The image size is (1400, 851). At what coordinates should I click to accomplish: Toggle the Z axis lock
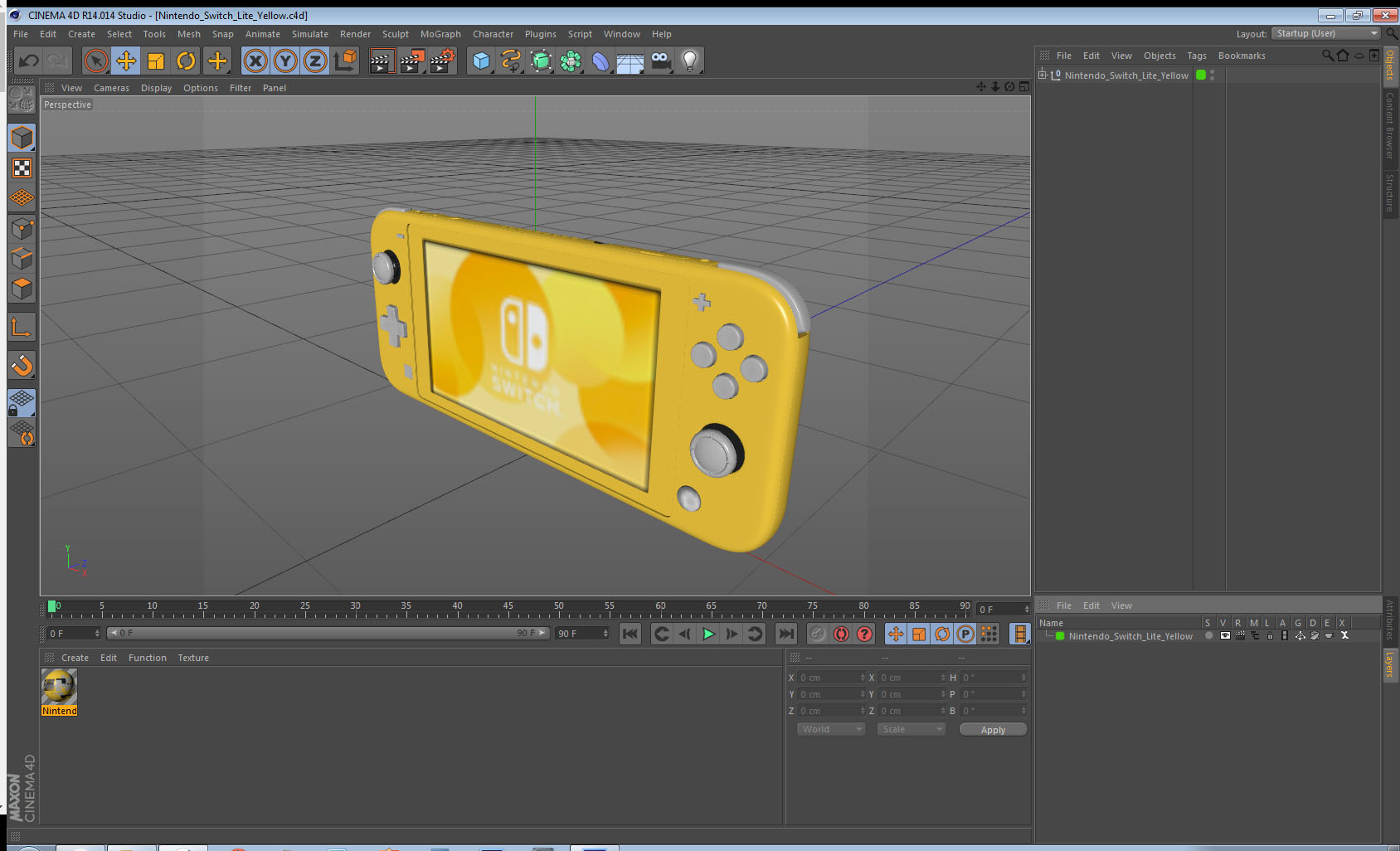(x=315, y=61)
